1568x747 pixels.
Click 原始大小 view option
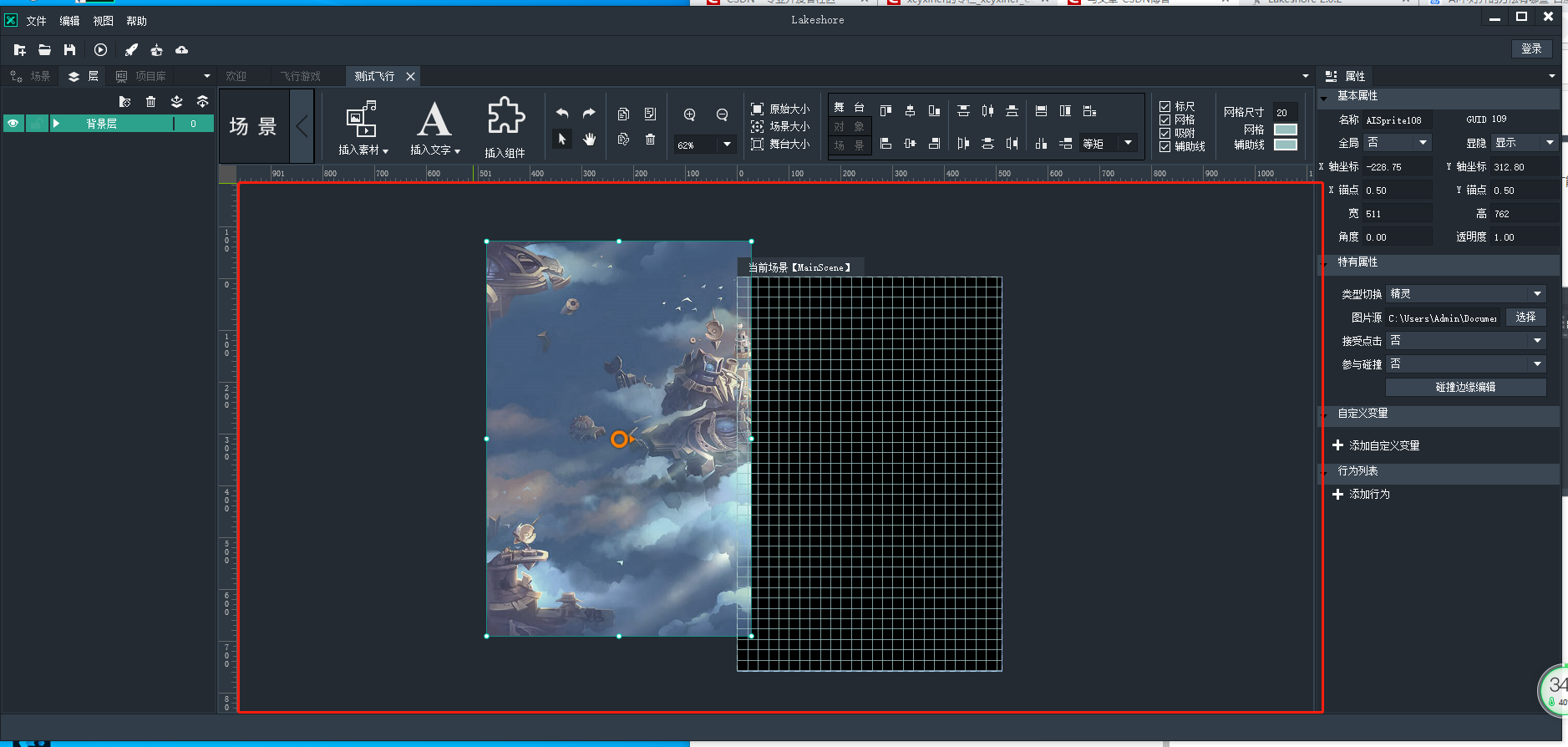pyautogui.click(x=780, y=109)
